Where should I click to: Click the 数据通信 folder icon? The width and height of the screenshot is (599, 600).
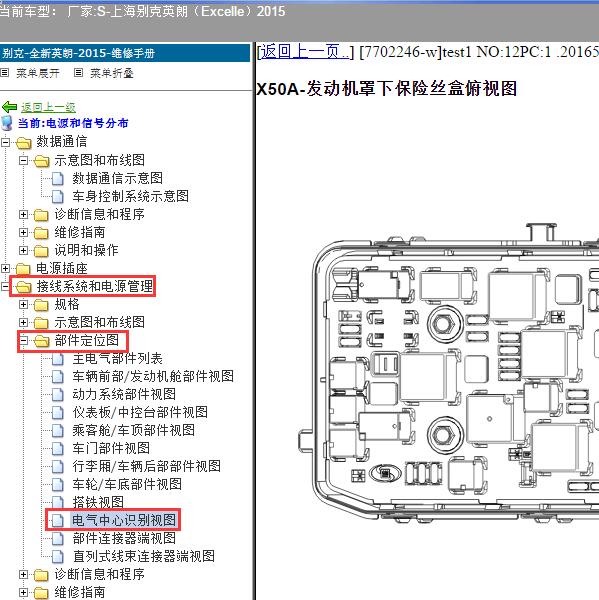24,143
